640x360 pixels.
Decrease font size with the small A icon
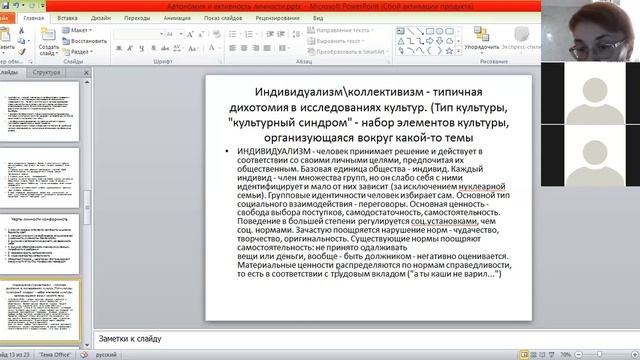[x=201, y=34]
